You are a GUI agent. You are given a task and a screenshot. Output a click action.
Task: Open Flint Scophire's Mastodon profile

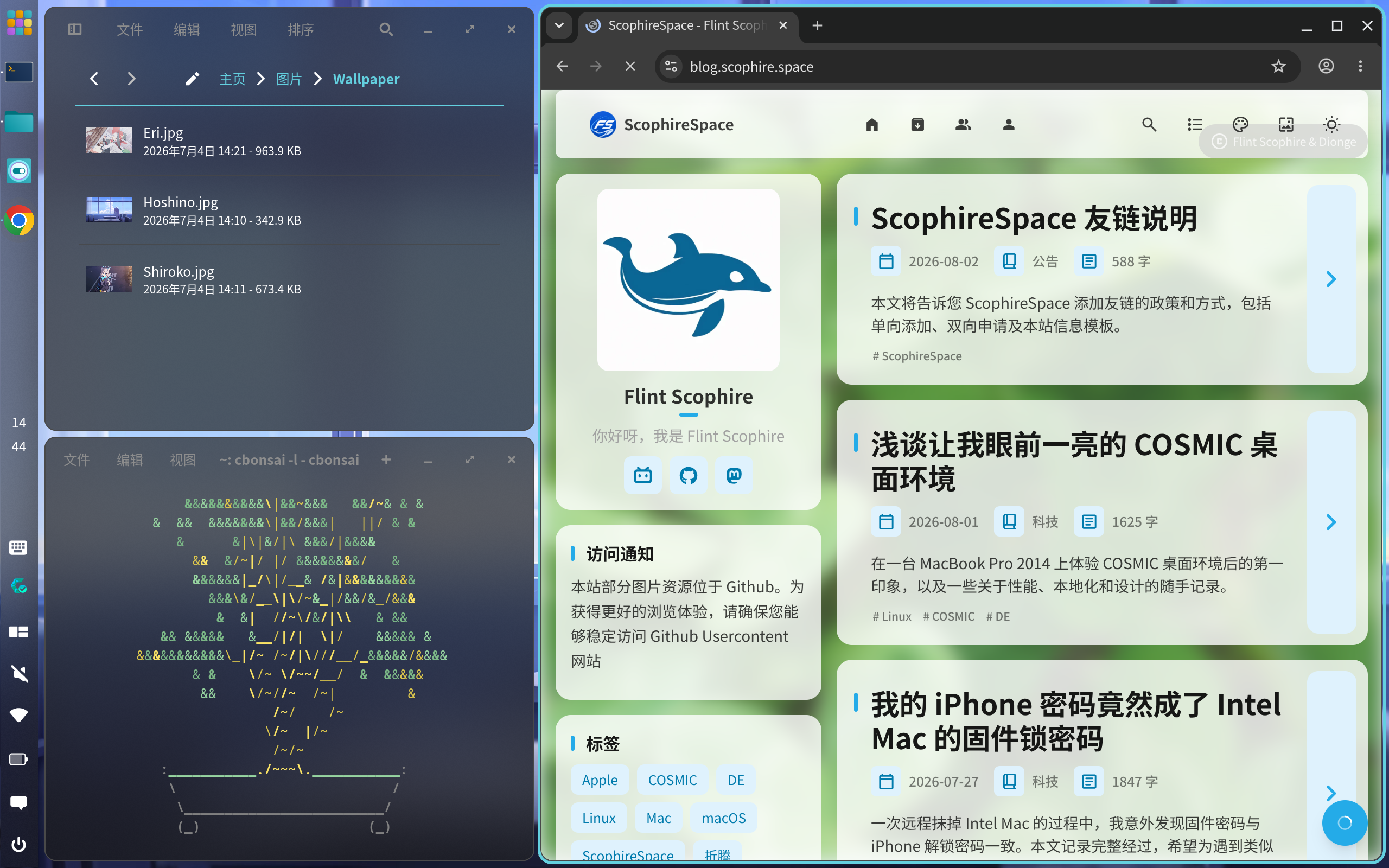click(734, 475)
